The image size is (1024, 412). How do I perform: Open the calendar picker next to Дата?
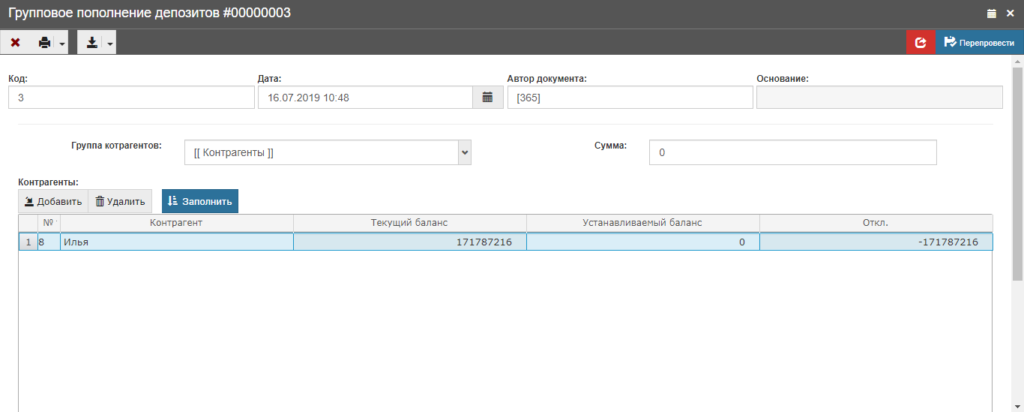[x=487, y=97]
